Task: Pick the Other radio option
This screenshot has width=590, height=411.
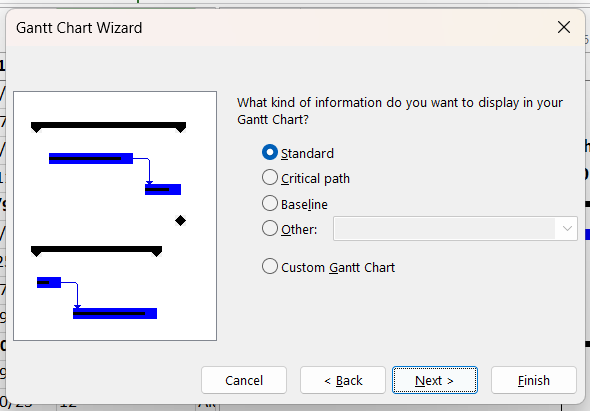Action: (270, 228)
